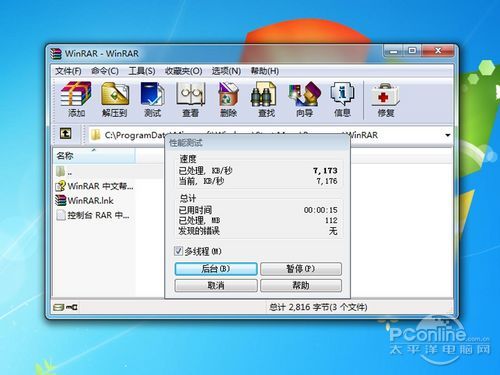The height and width of the screenshot is (375, 500).
Task: Click the 7,176 current speed value
Action: (327, 181)
